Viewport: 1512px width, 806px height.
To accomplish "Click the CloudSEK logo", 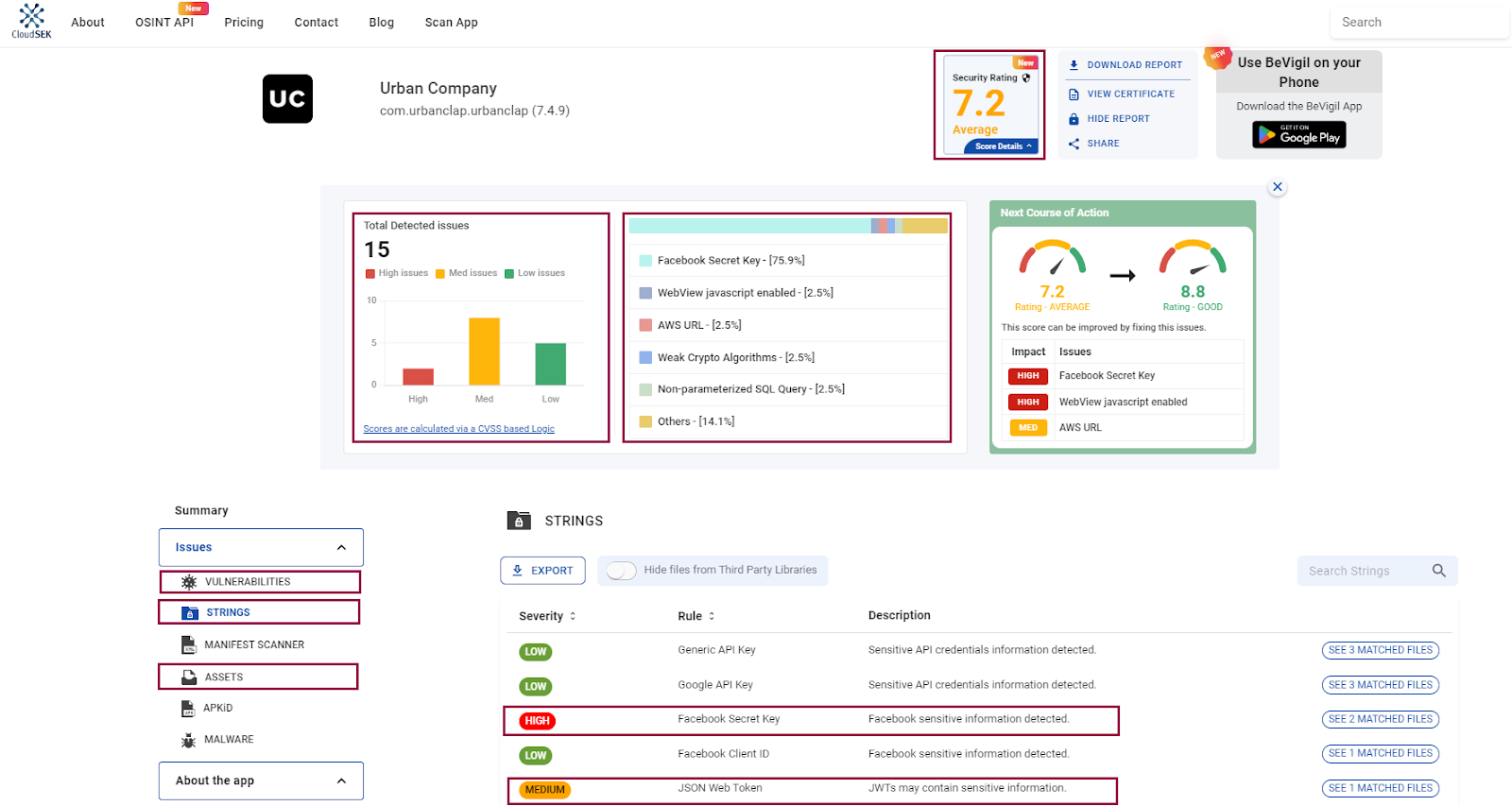I will pos(31,21).
